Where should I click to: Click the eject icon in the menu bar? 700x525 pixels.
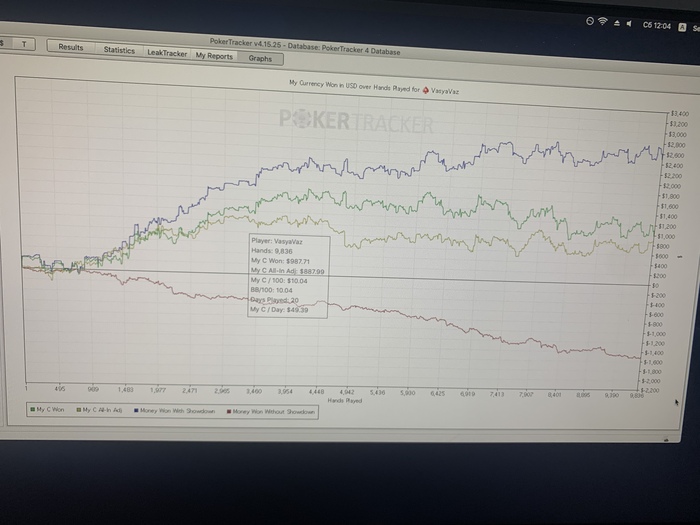pos(617,23)
